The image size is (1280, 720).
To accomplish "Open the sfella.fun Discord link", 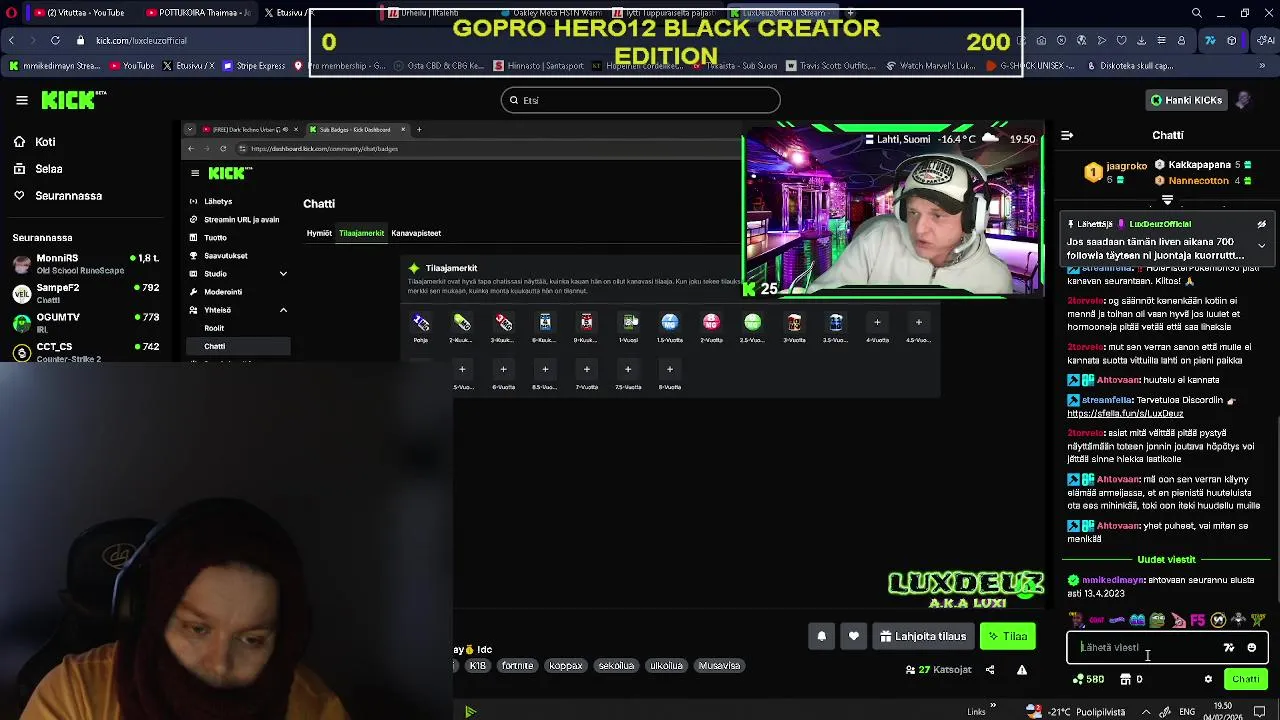I will point(1125,413).
